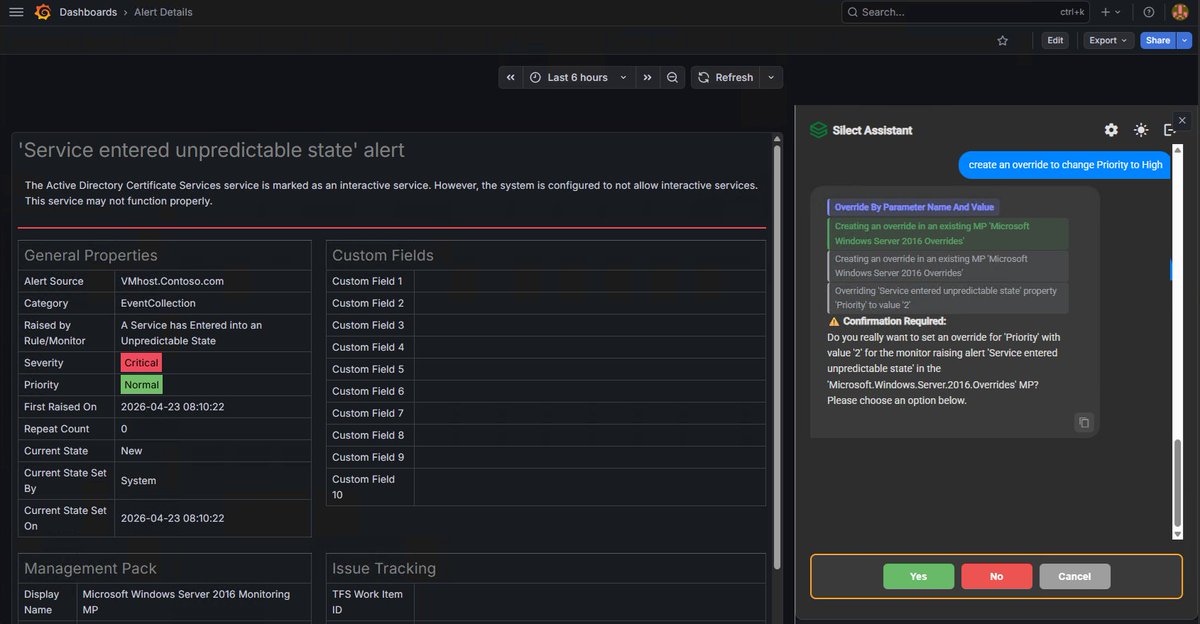Screen dimensions: 1200x624
Task: Click the 'A Service has Entered into an Unpredictable State' value
Action: (191, 333)
